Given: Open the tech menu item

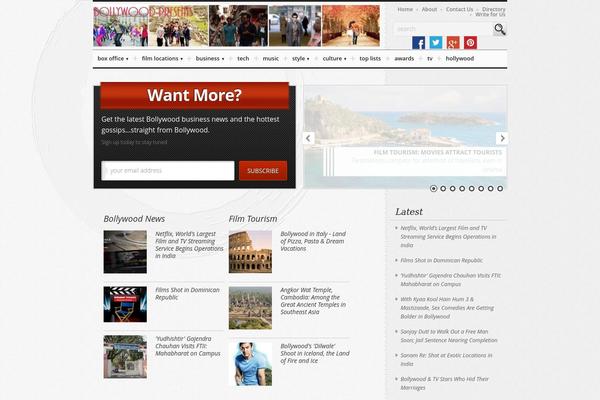Looking at the screenshot, I should (x=243, y=59).
